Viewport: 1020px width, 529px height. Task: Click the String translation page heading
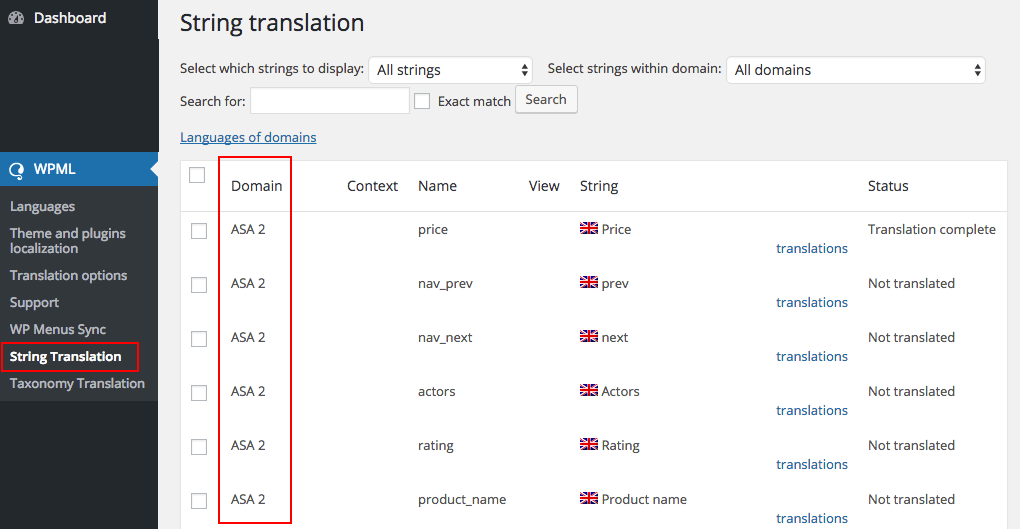pyautogui.click(x=272, y=23)
